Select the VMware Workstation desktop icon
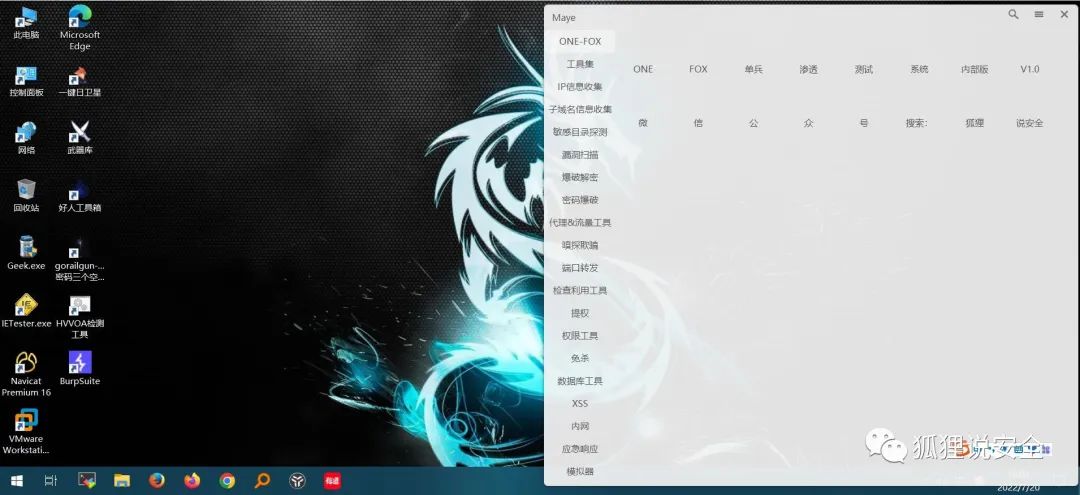This screenshot has width=1080, height=495. 26,432
